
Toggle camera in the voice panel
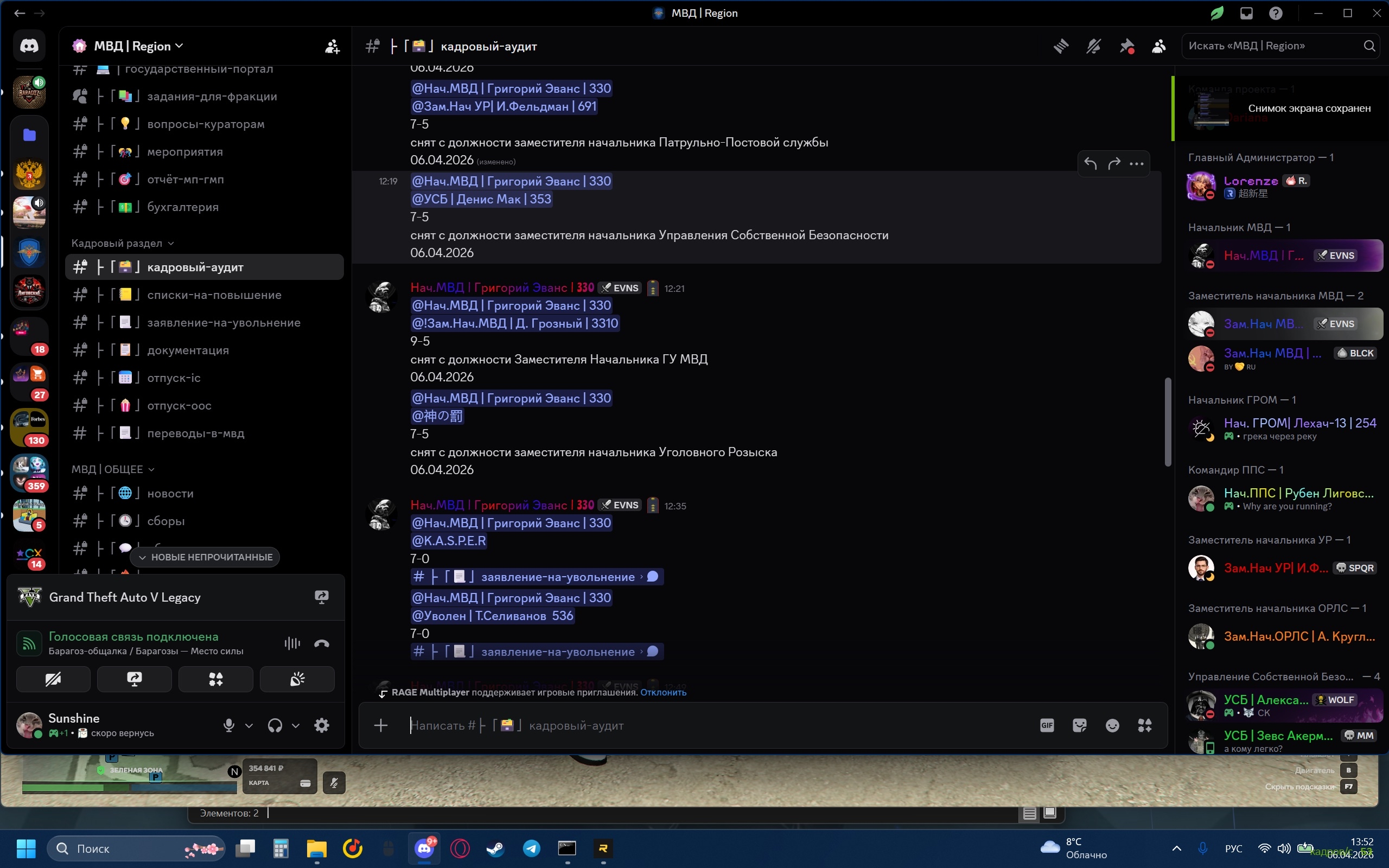[53, 680]
